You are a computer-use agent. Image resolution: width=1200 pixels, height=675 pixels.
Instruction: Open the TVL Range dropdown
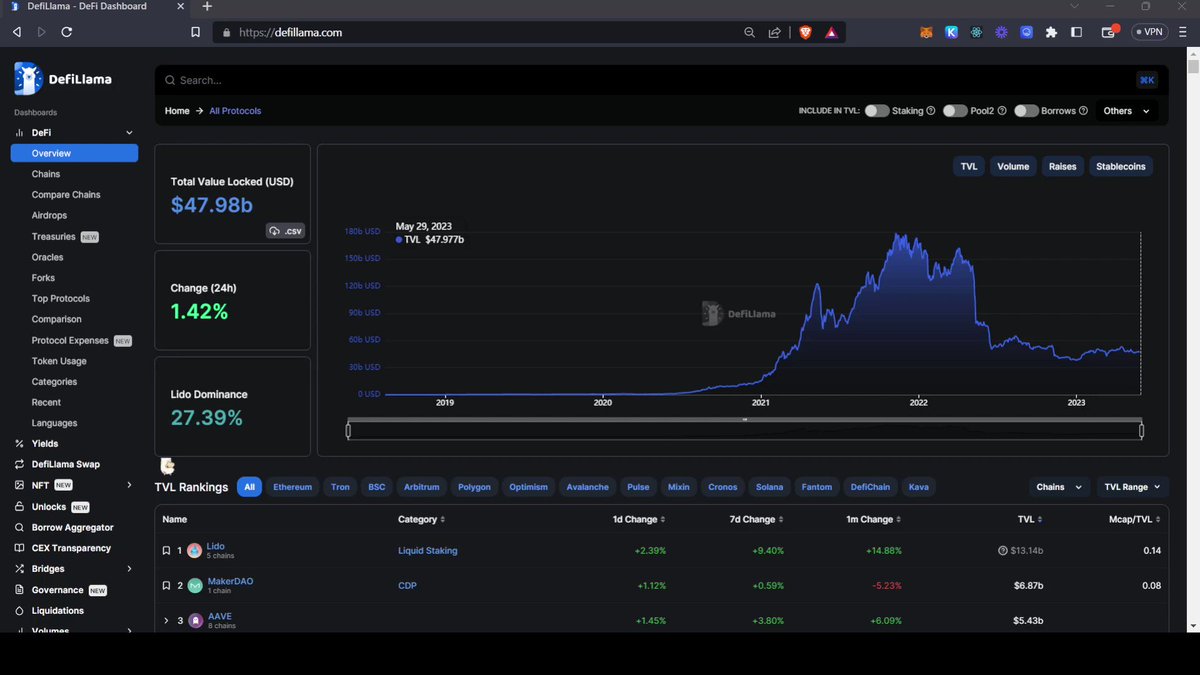click(x=1132, y=487)
